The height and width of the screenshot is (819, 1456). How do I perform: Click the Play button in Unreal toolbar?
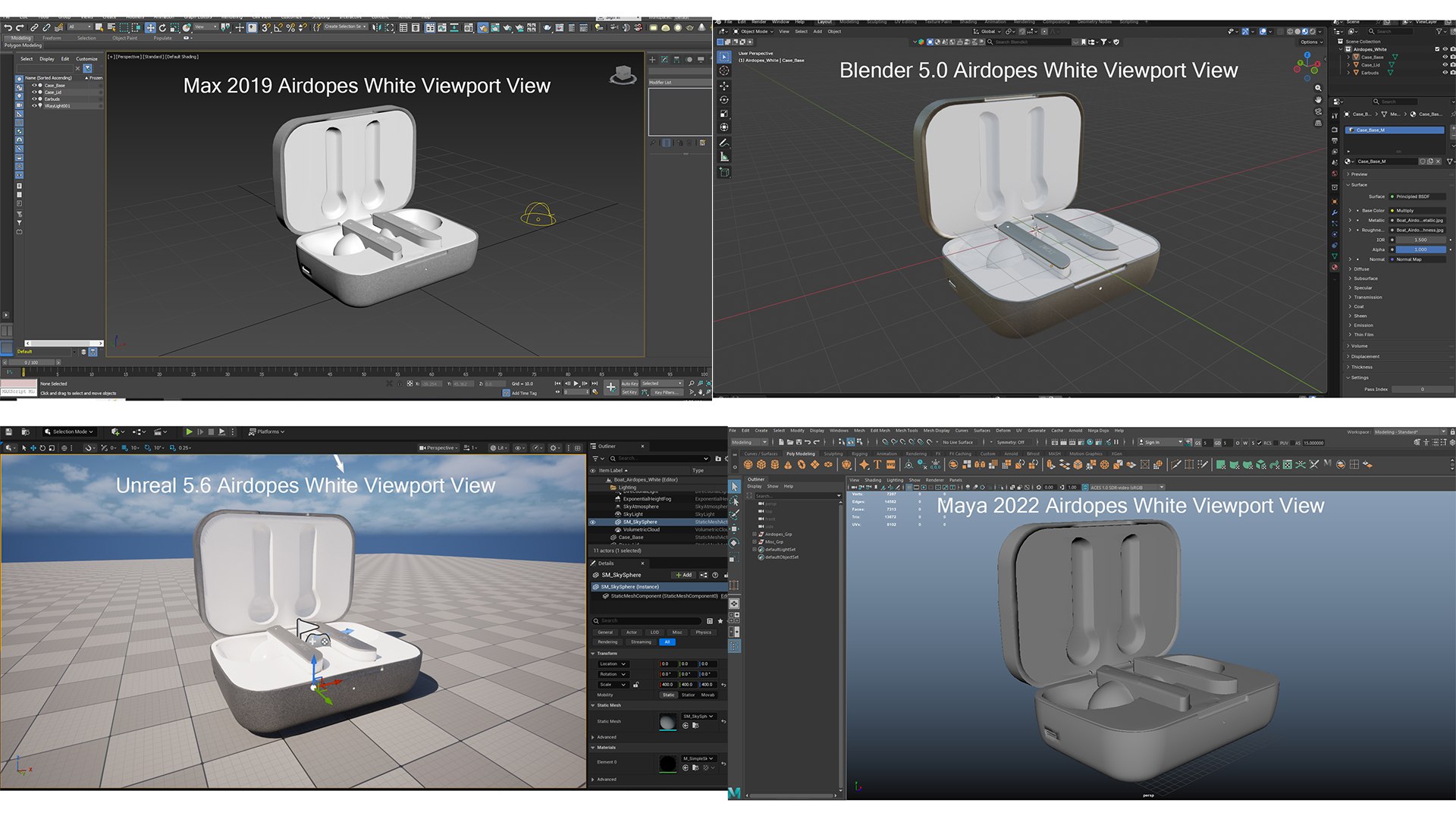(x=189, y=431)
